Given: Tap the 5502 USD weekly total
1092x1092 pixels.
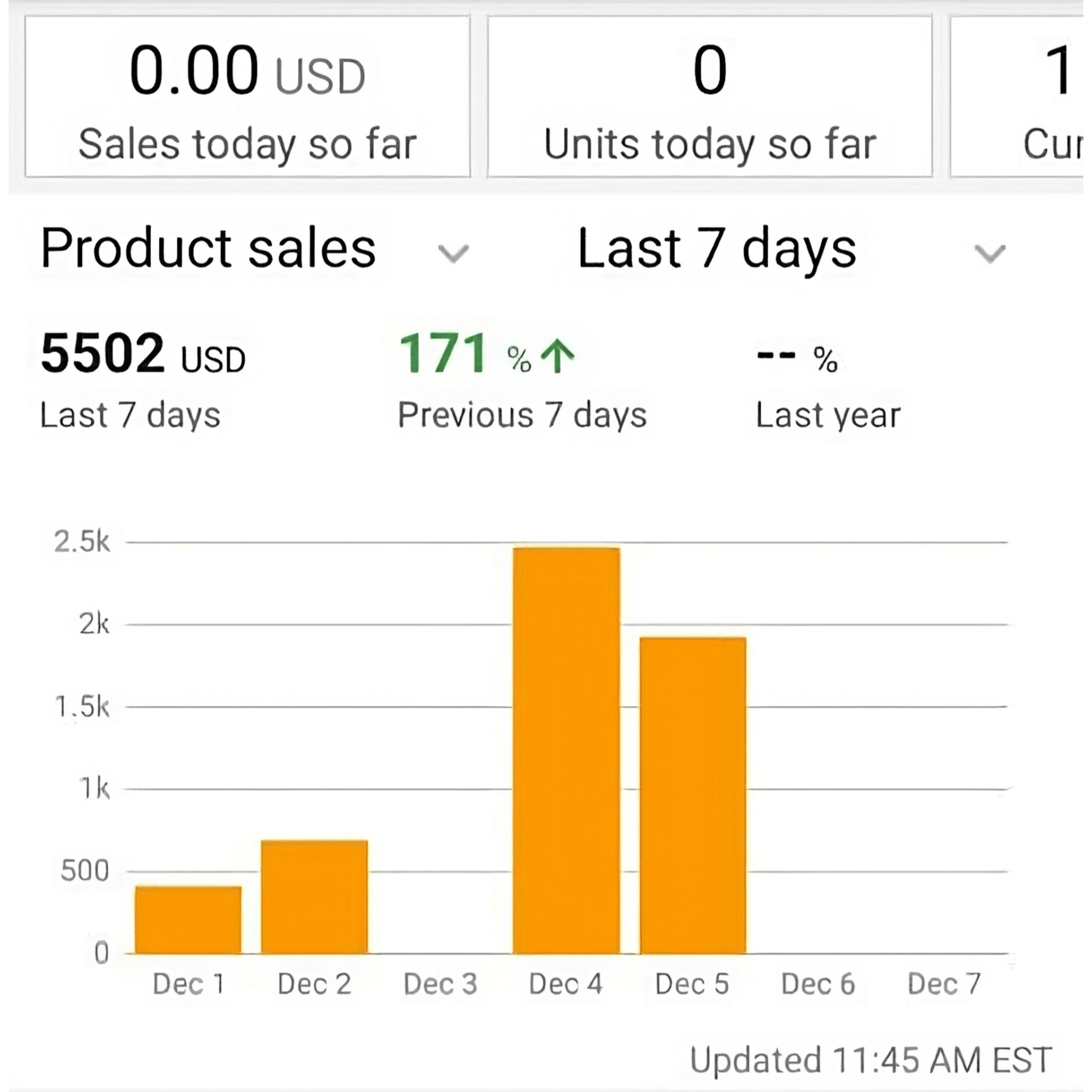Looking at the screenshot, I should tap(144, 354).
